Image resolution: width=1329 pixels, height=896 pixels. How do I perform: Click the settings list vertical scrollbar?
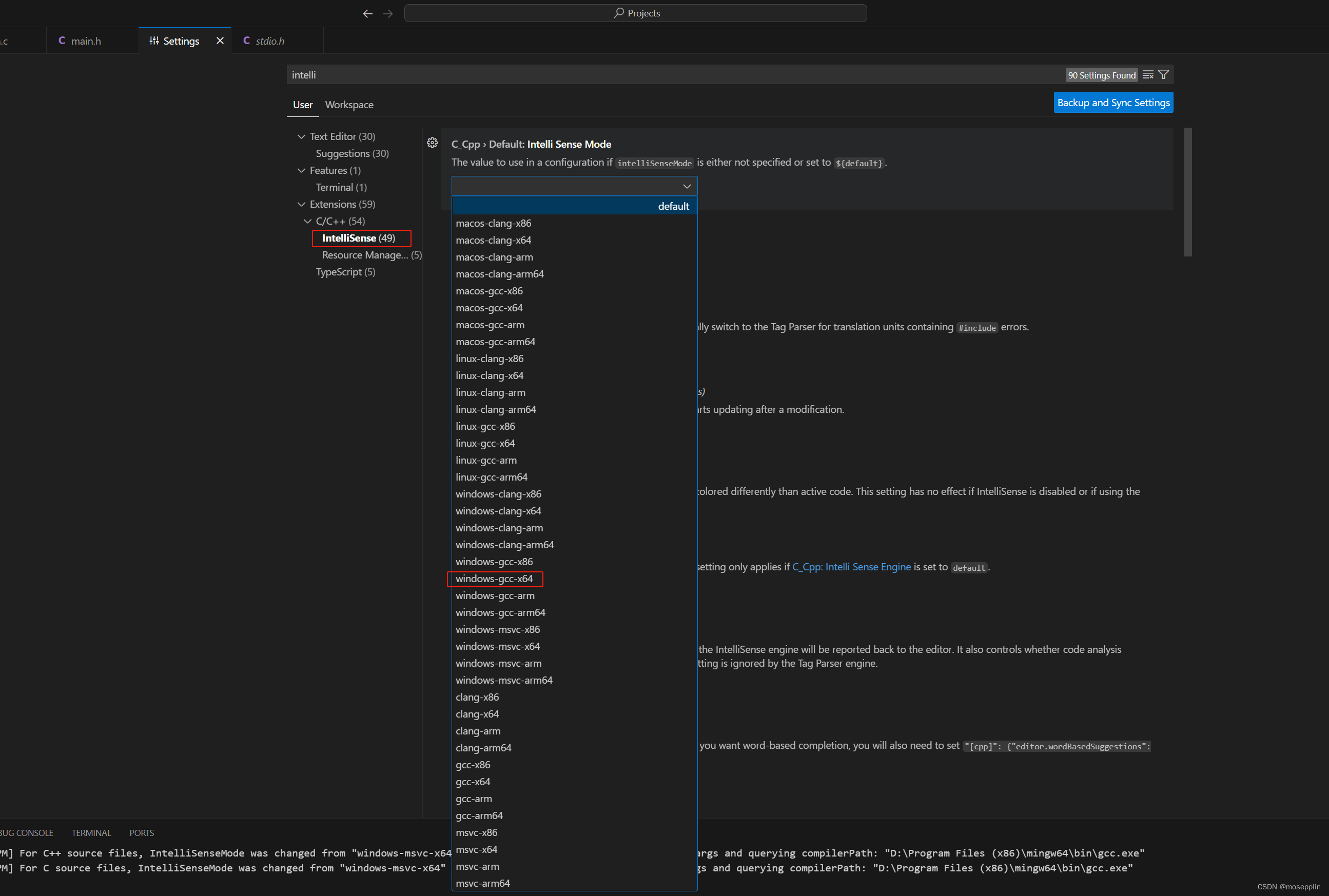(x=1188, y=192)
